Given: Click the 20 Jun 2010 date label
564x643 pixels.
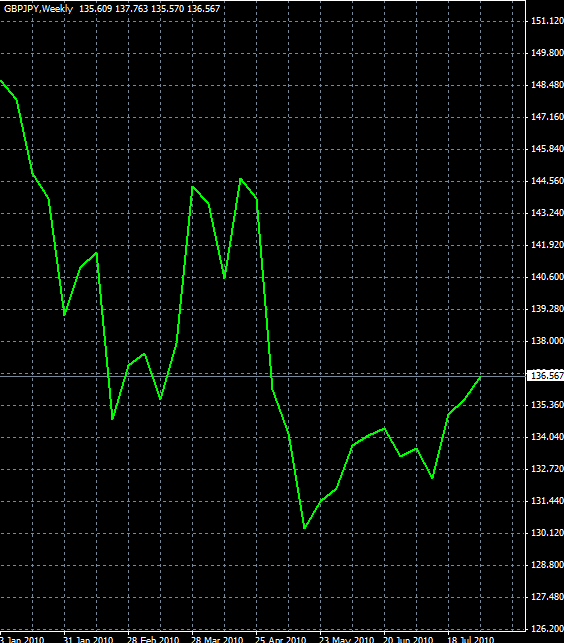Looking at the screenshot, I should click(408, 639).
